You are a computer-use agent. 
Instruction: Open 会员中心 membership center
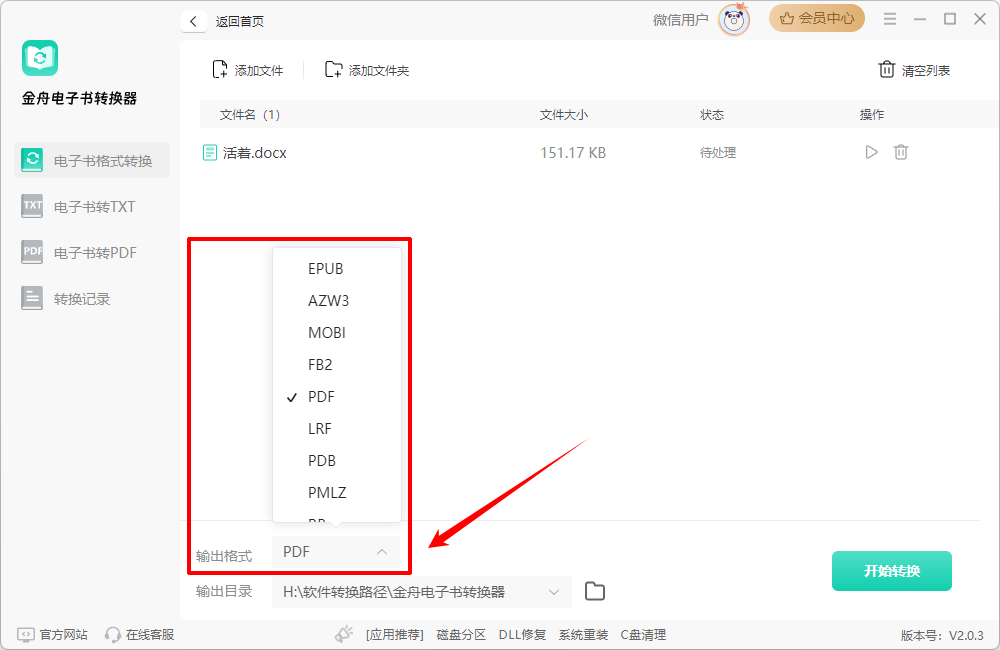[816, 18]
